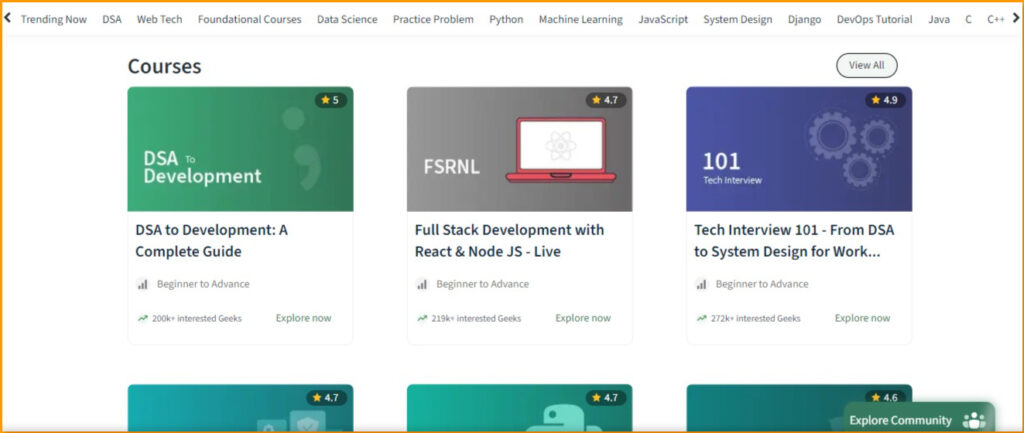The height and width of the screenshot is (433, 1024).
Task: Click the community people icon
Action: click(x=973, y=420)
